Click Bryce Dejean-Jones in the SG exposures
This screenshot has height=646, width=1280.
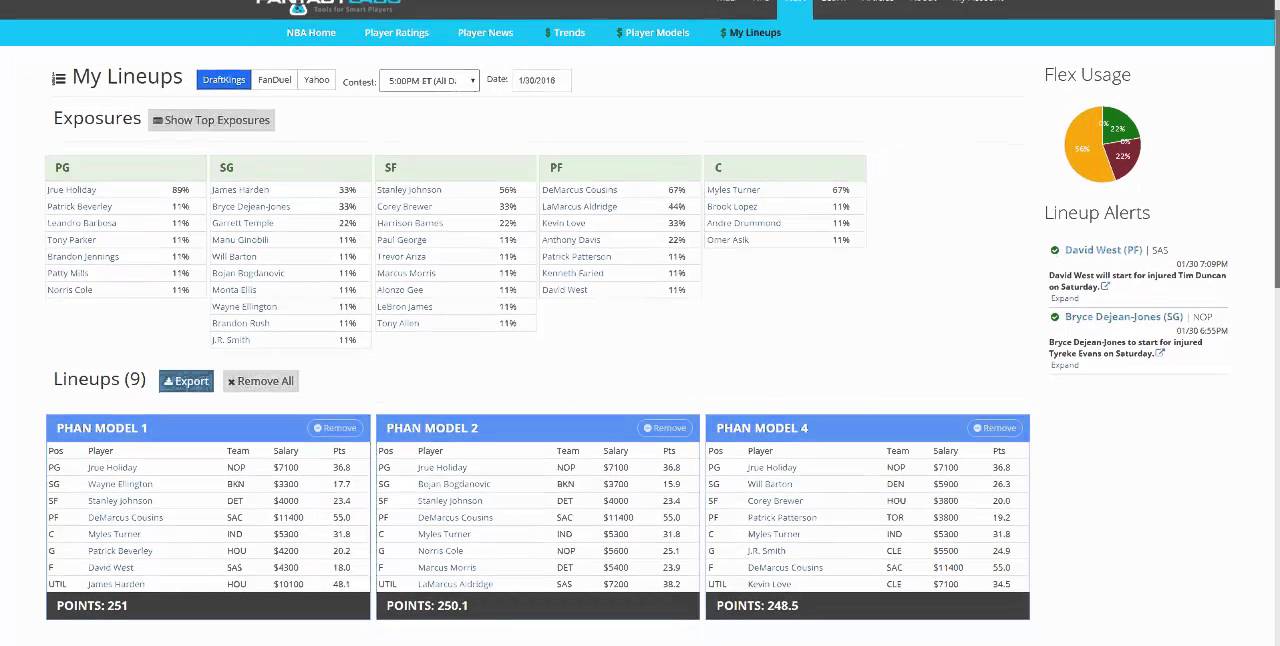pos(251,207)
